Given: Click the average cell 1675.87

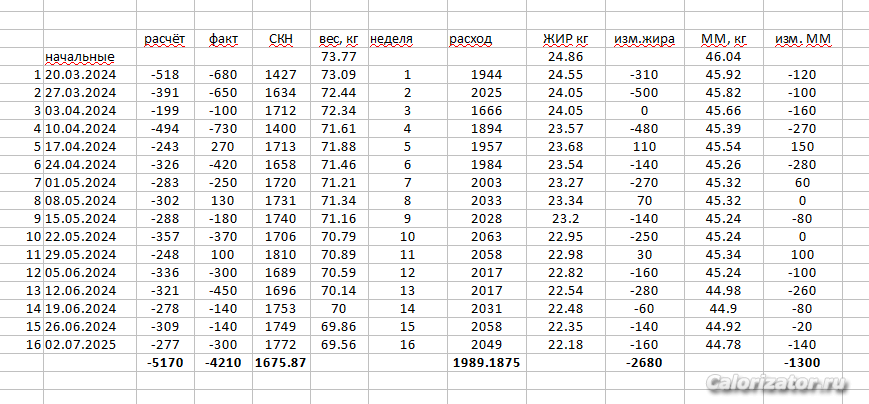Looking at the screenshot, I should tap(281, 363).
